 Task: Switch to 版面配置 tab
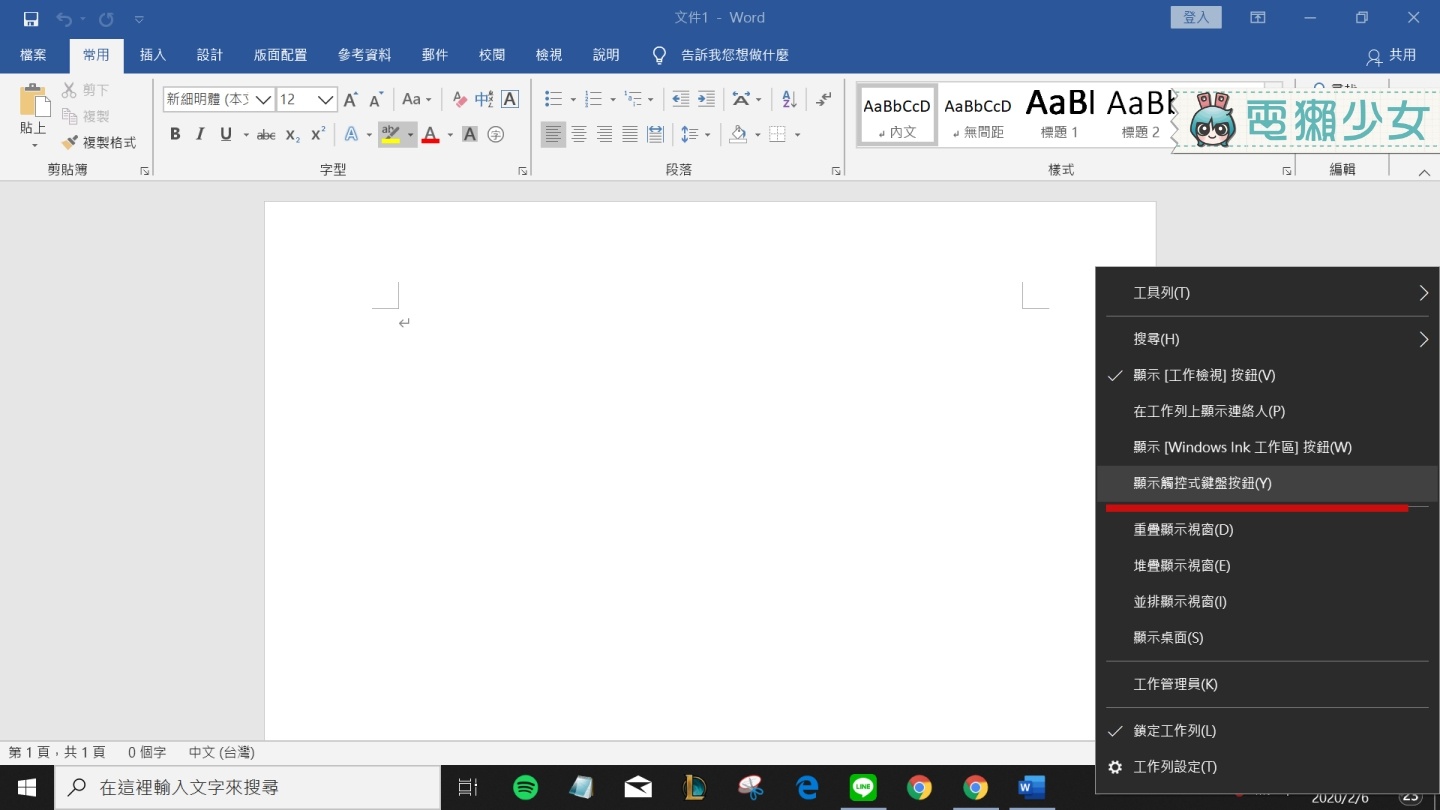click(280, 55)
